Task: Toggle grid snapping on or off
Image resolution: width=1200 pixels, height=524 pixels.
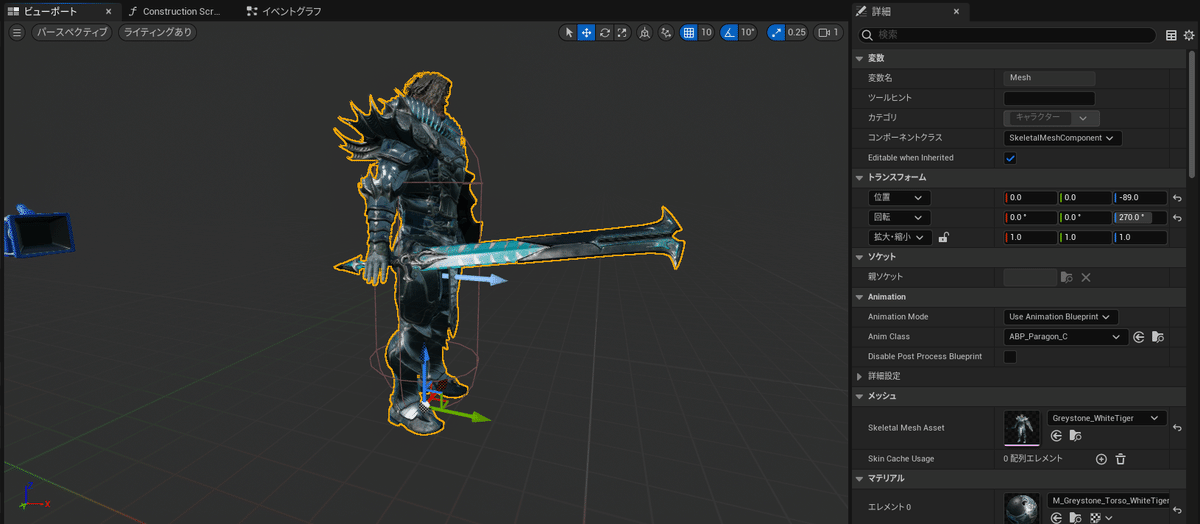Action: 688,32
